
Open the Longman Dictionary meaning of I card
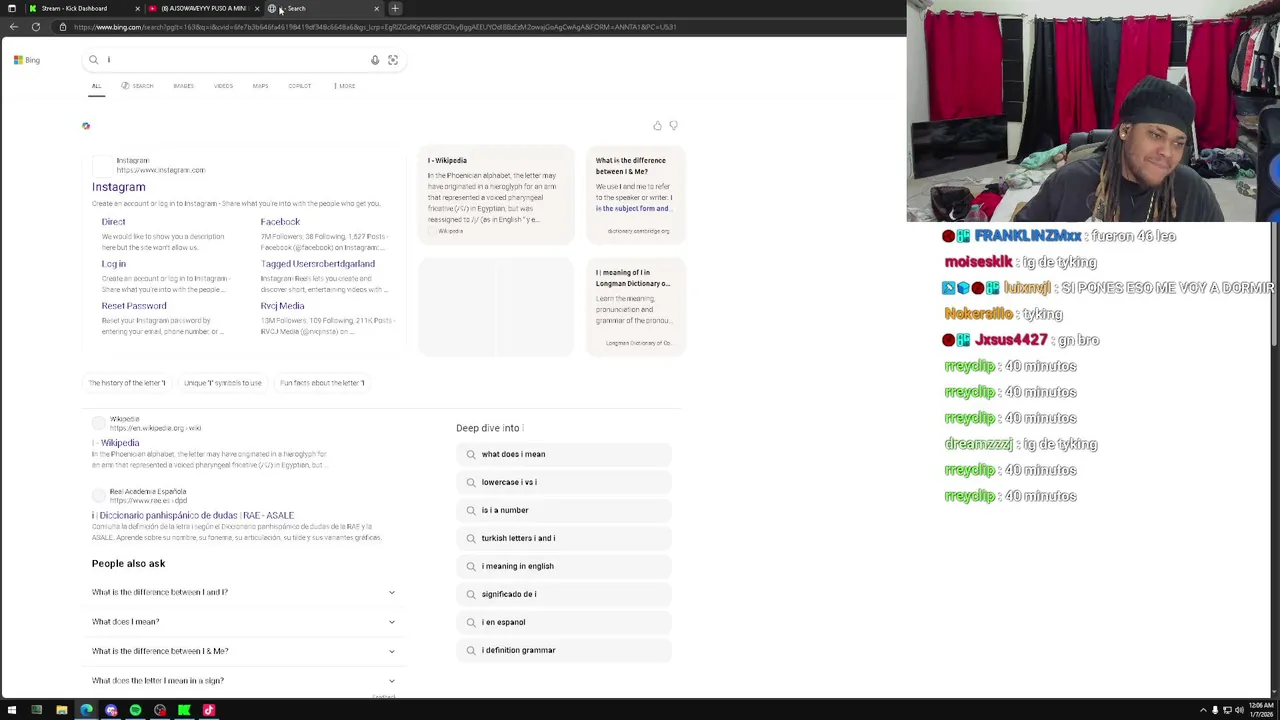pos(635,306)
